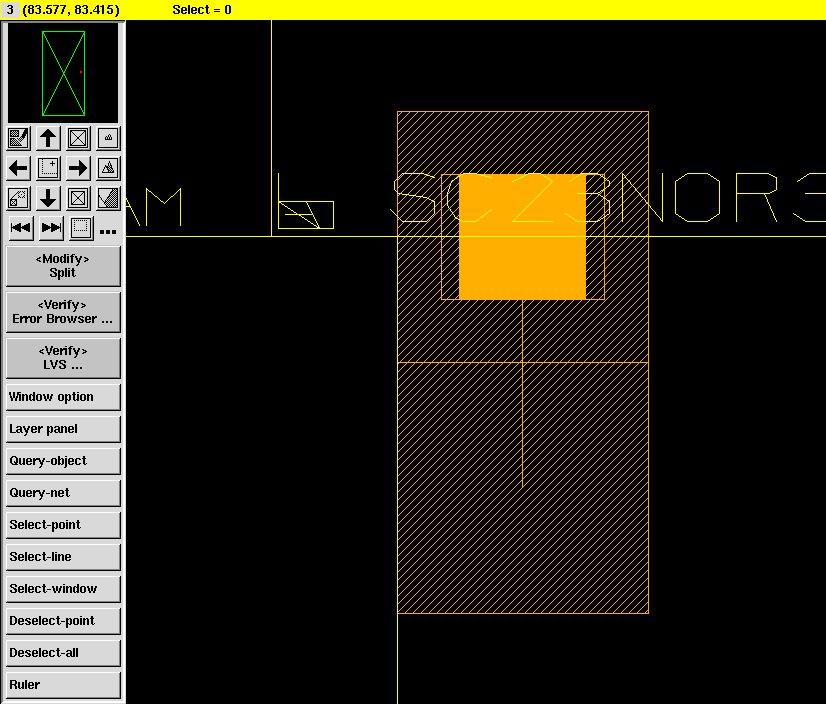The image size is (826, 704).
Task: Click the paintbrush pattern icon in top-left
Action: (x=19, y=138)
